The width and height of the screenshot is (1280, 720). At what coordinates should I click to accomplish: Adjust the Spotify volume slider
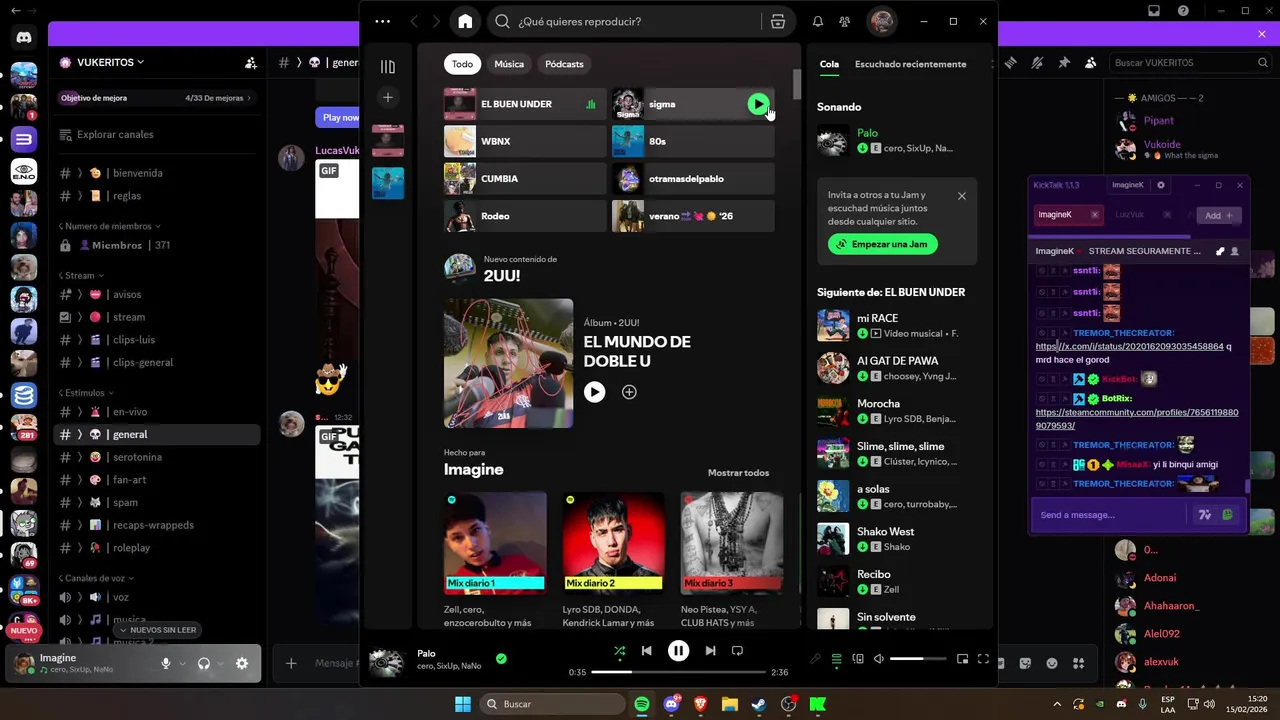[919, 659]
